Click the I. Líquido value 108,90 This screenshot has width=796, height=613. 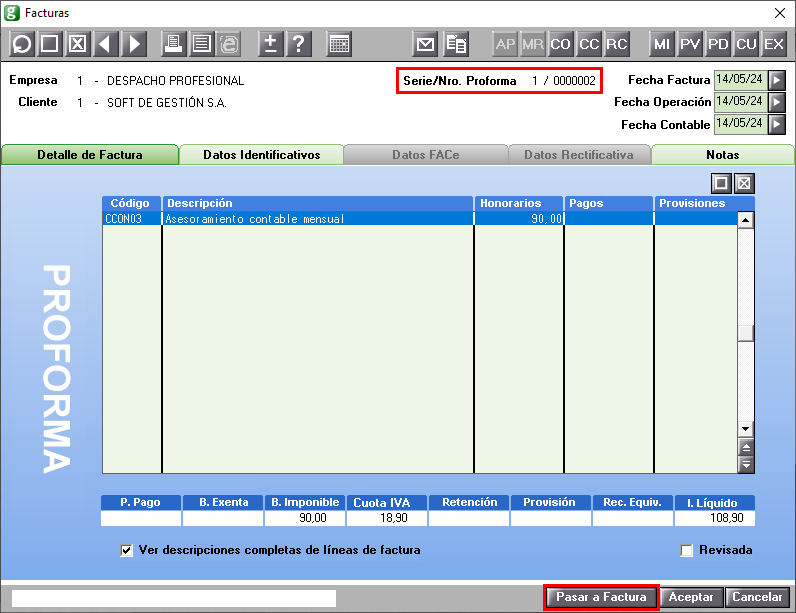pyautogui.click(x=714, y=518)
